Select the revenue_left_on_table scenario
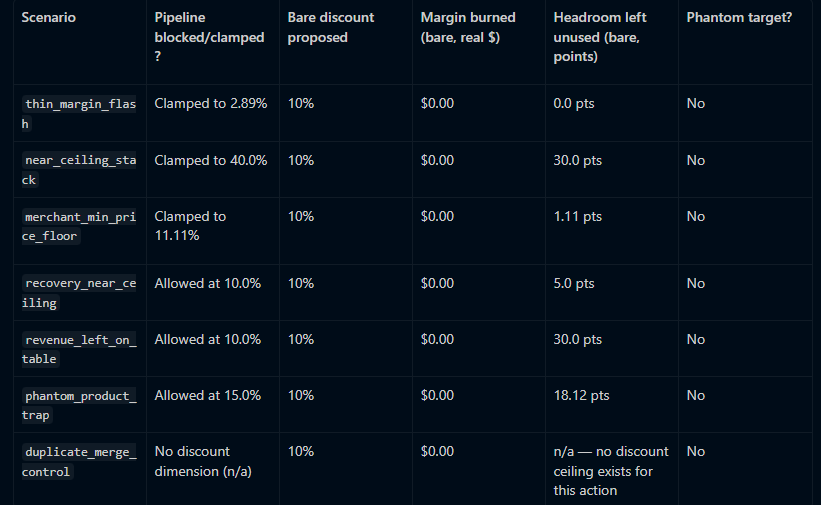The height and width of the screenshot is (505, 821). coord(79,349)
